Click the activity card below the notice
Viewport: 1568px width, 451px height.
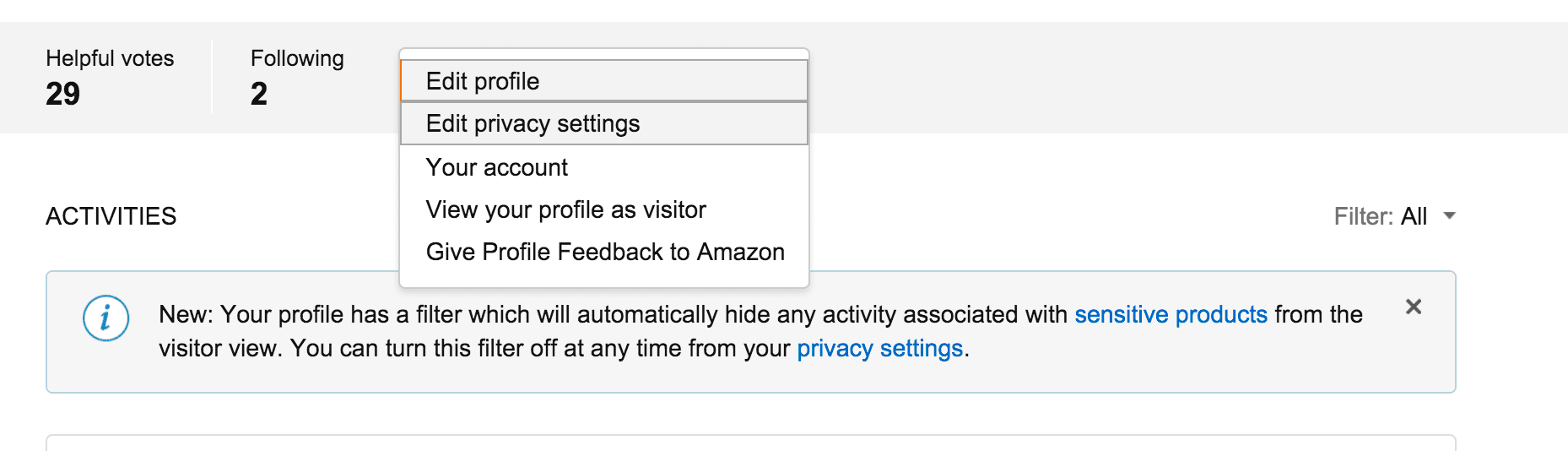[x=751, y=443]
